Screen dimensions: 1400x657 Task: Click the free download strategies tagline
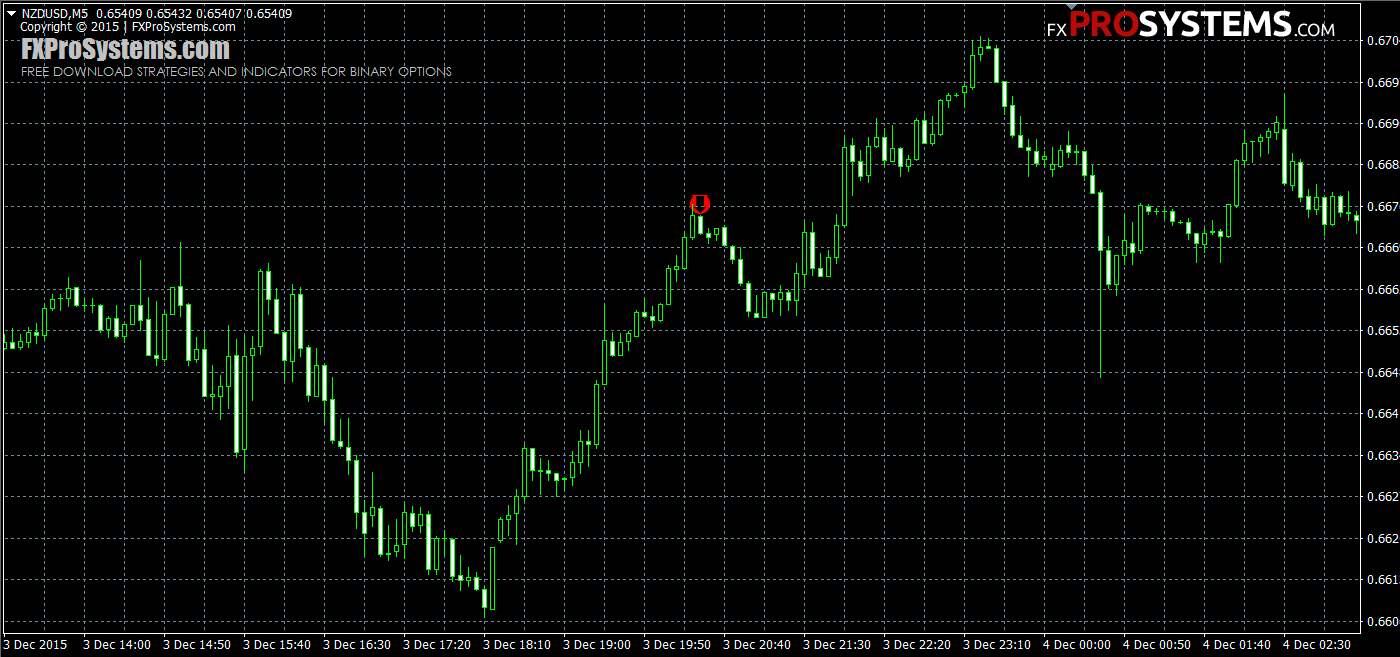click(236, 71)
